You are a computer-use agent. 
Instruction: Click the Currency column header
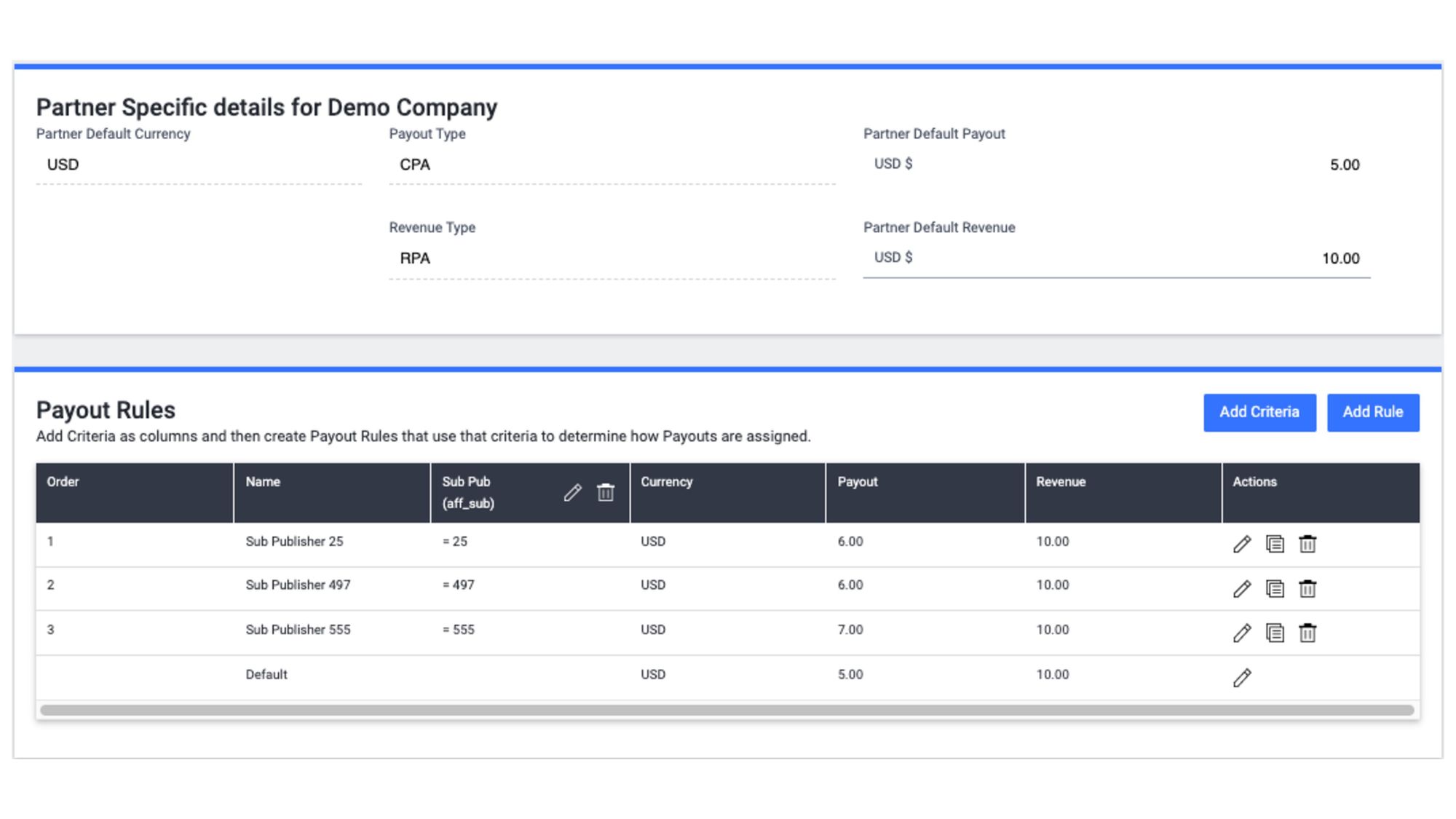[x=727, y=493]
